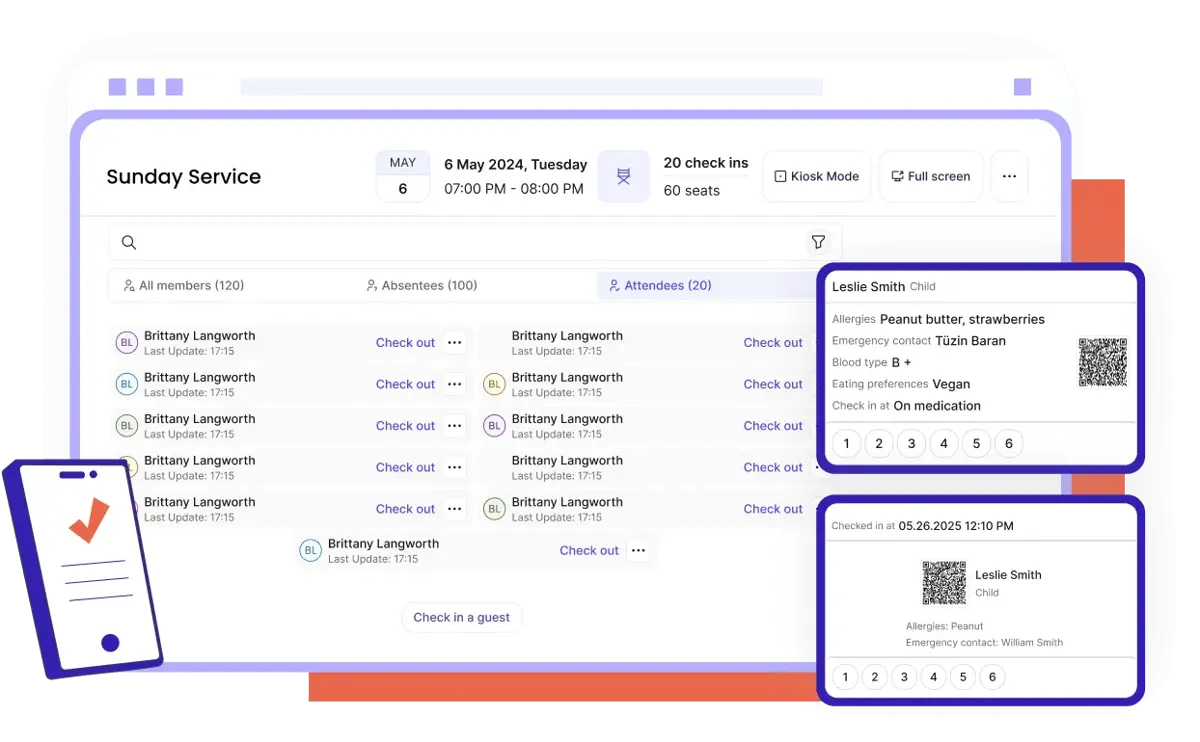The height and width of the screenshot is (742, 1200).
Task: Click the director chair seats icon
Action: [x=624, y=176]
